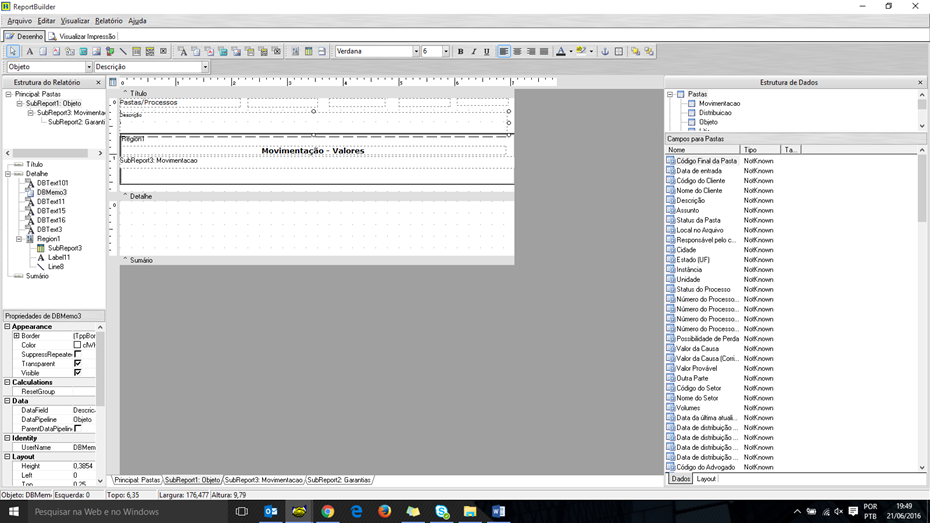Click the send to back icon
This screenshot has height=523, width=930.
point(649,52)
